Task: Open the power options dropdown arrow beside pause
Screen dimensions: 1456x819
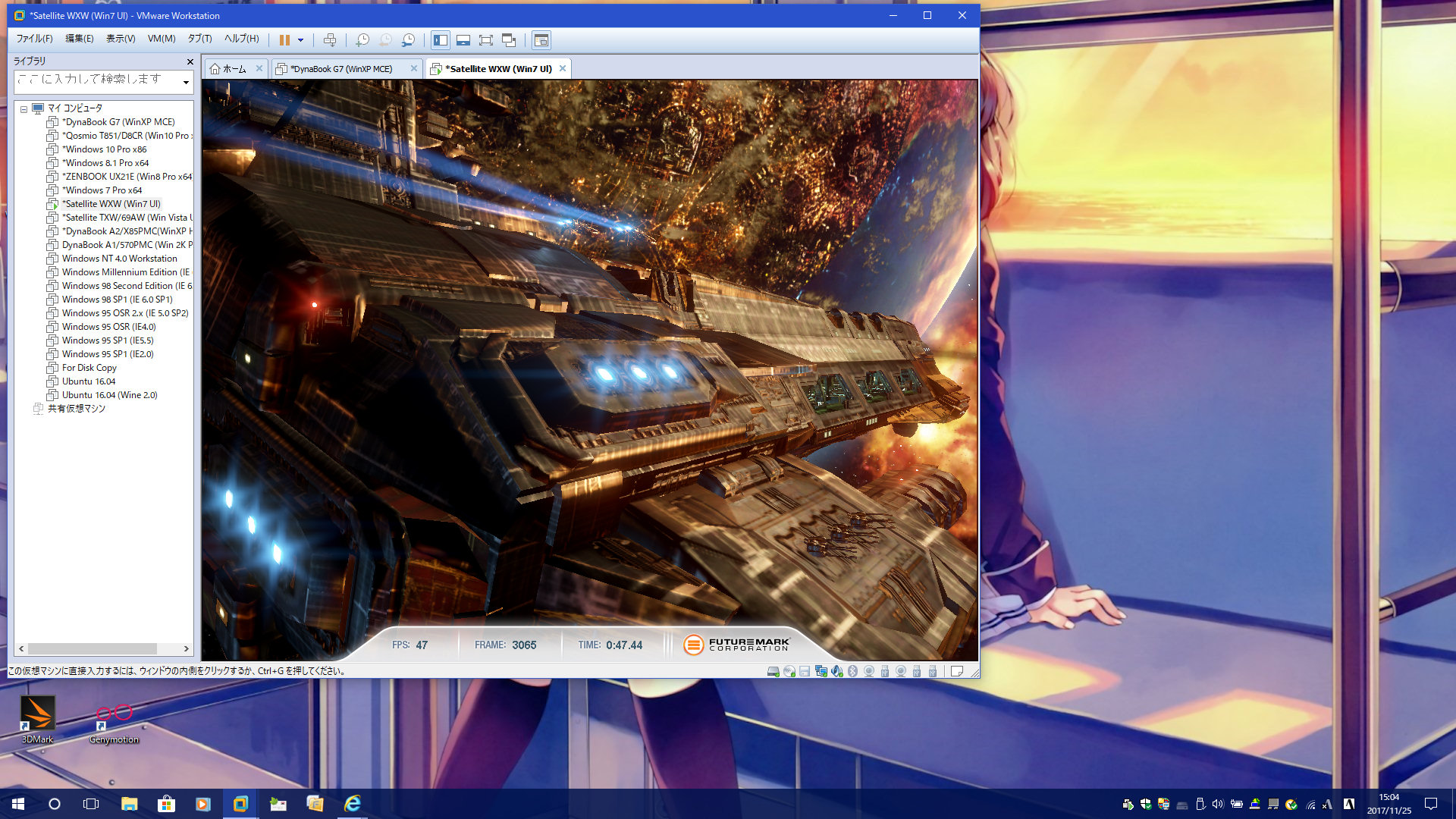Action: [301, 40]
